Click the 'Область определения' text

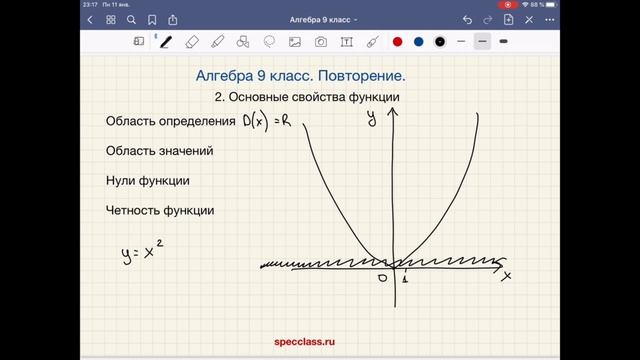pyautogui.click(x=171, y=121)
